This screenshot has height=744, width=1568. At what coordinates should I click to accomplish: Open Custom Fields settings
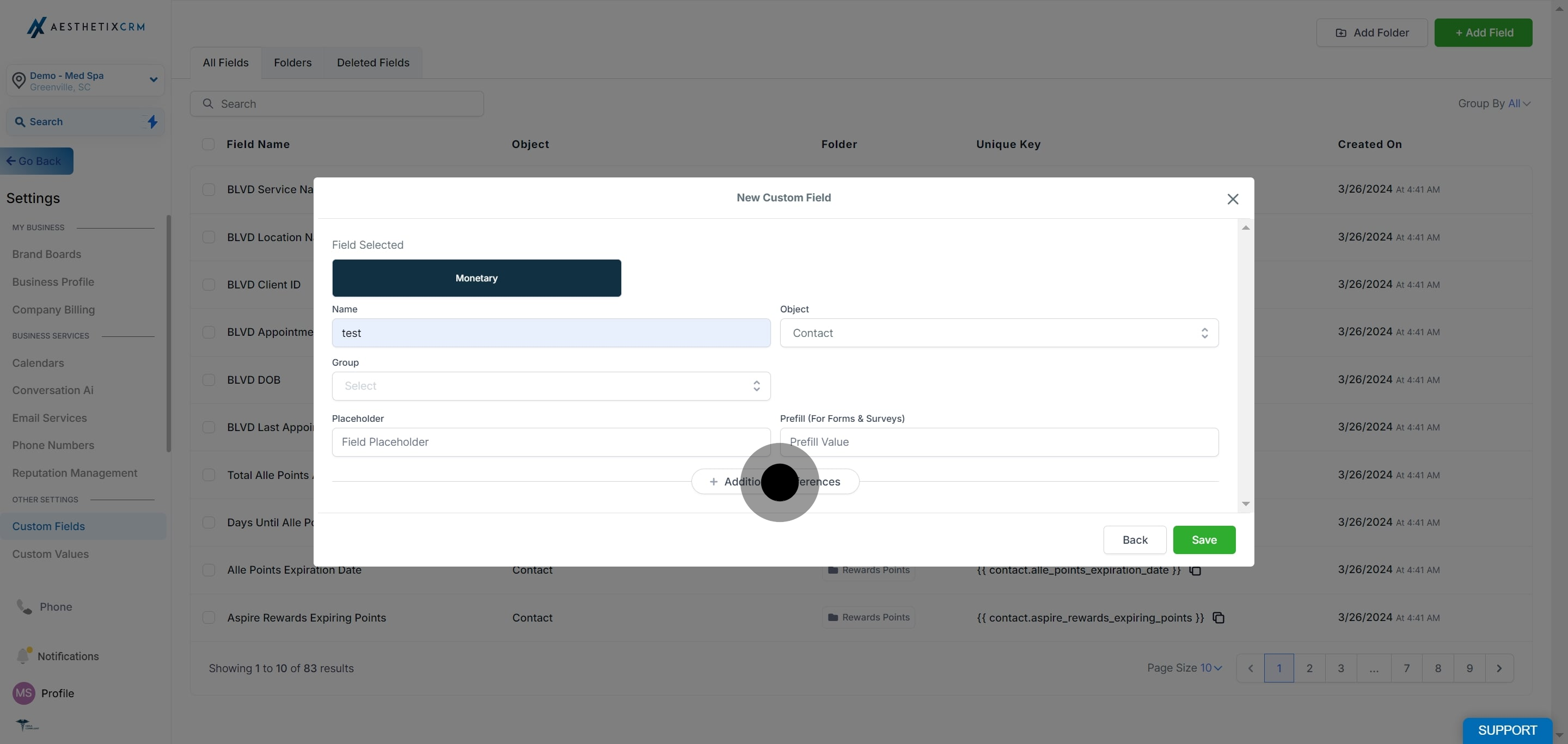pos(83,526)
